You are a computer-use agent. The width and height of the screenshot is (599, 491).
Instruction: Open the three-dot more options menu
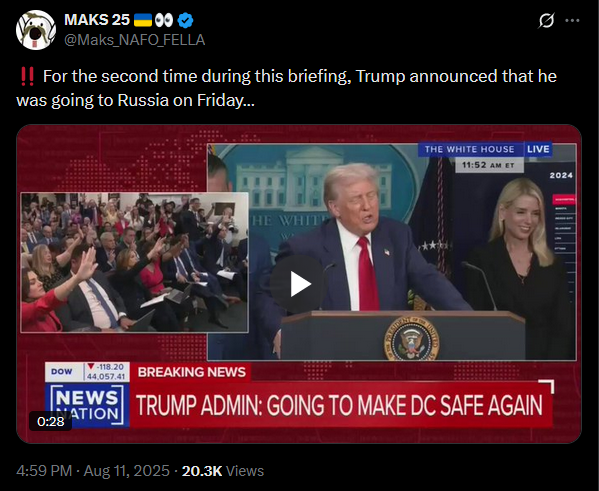point(572,20)
